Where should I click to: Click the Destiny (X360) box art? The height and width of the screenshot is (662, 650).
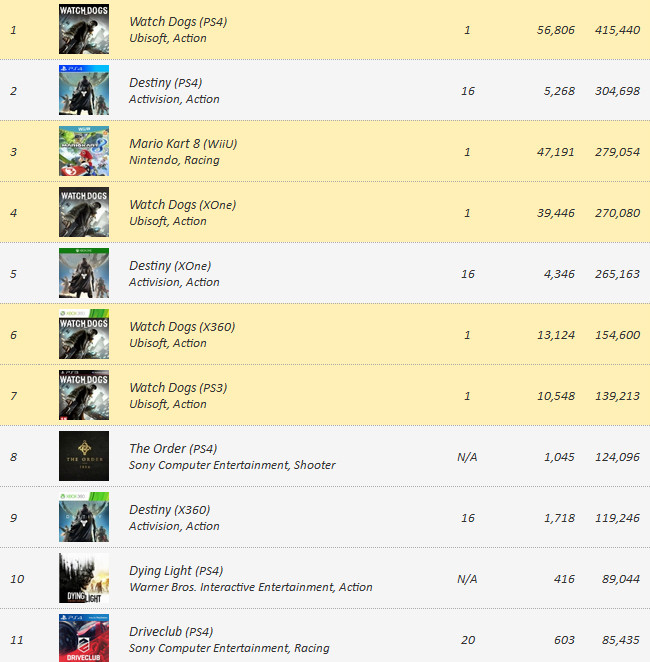click(84, 518)
